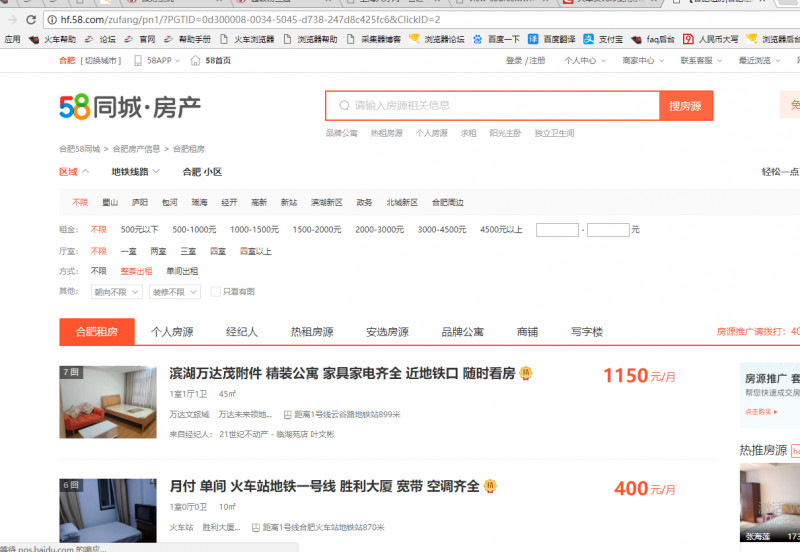This screenshot has height=552, width=800.
Task: Expand the 58APP dropdown chevron
Action: (178, 61)
